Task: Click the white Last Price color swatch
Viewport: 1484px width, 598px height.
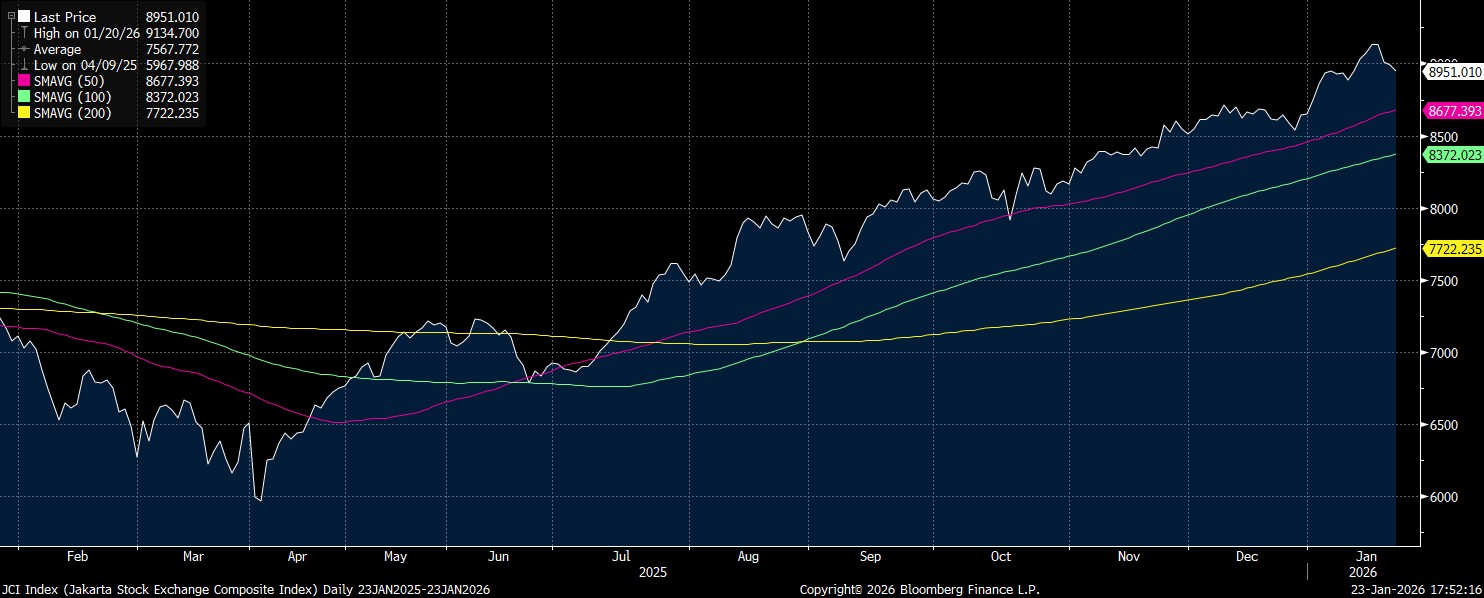Action: tap(24, 17)
